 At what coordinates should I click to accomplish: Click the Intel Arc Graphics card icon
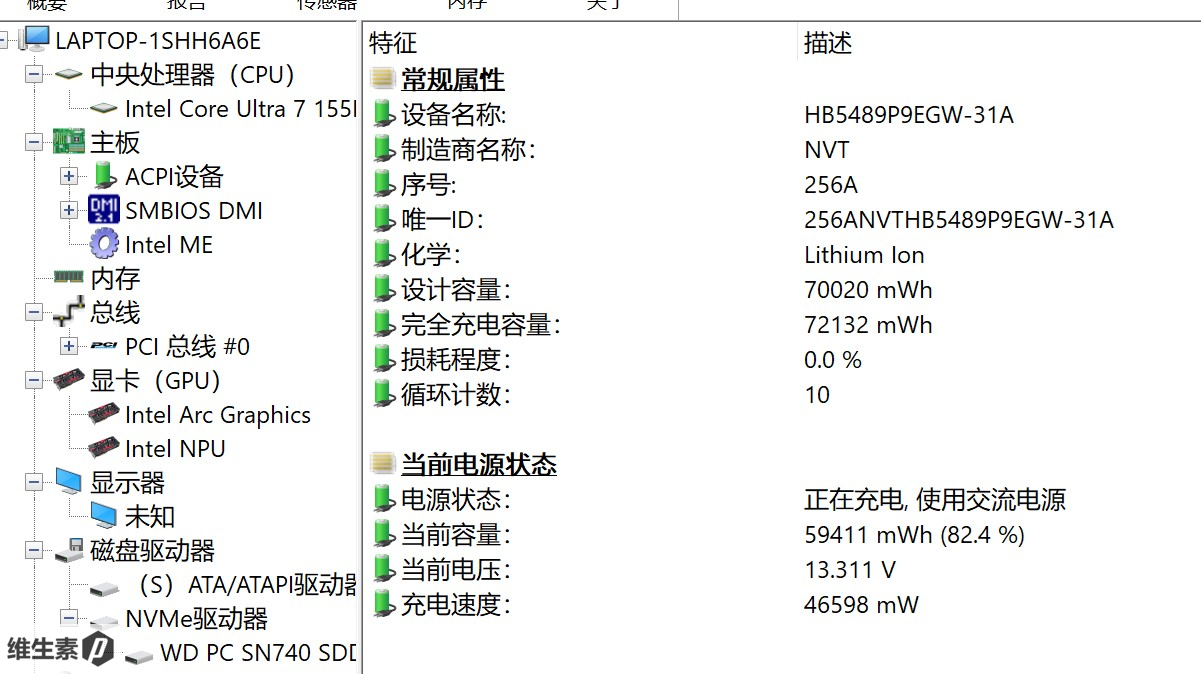[104, 415]
